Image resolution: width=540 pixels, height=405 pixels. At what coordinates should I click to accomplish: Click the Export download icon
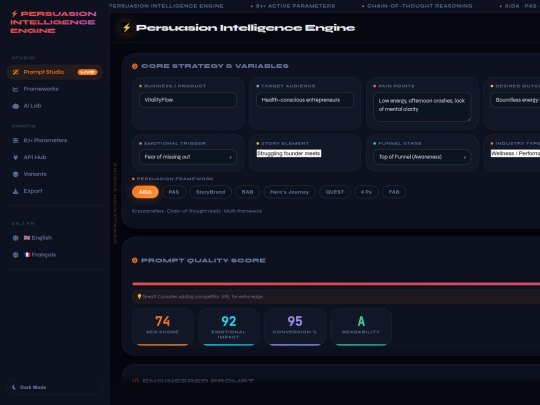[15, 191]
